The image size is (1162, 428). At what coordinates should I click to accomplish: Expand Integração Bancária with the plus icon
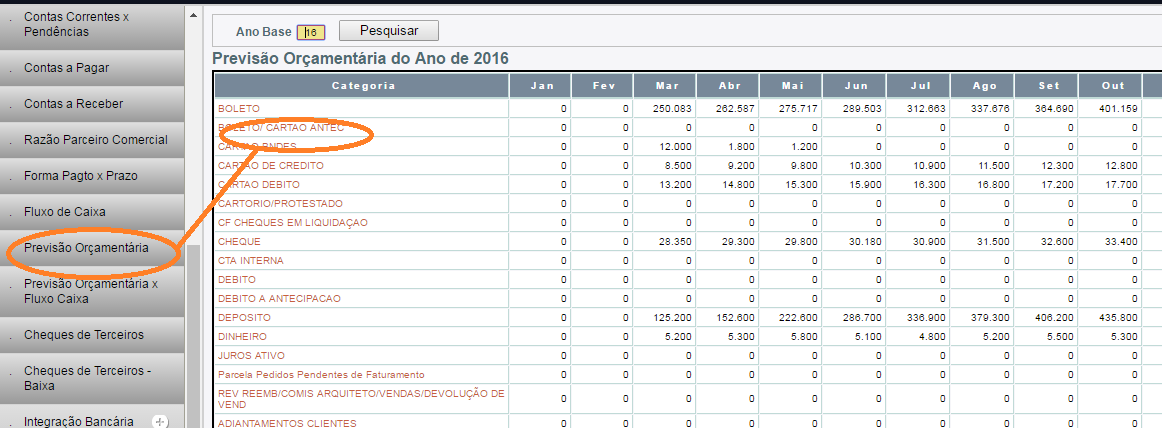(x=159, y=422)
